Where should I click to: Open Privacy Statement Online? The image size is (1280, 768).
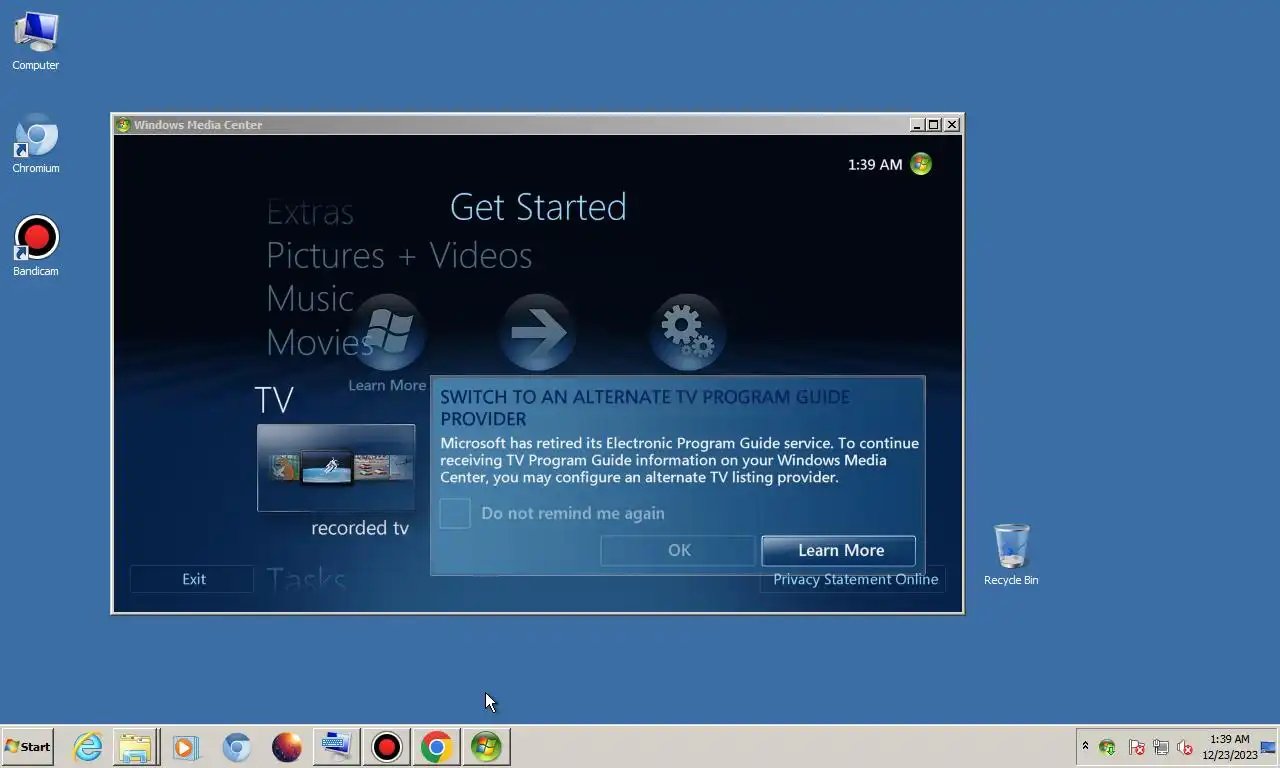855,579
